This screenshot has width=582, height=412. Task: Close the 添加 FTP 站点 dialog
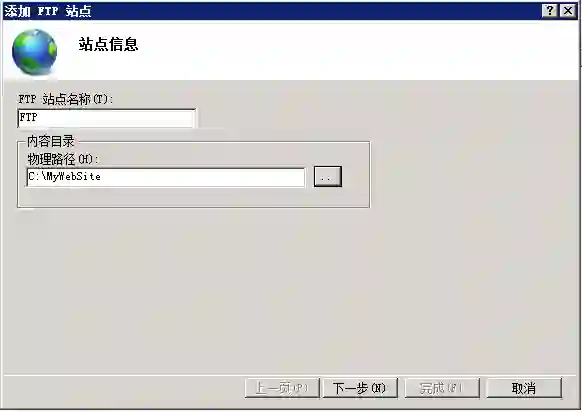[x=568, y=10]
